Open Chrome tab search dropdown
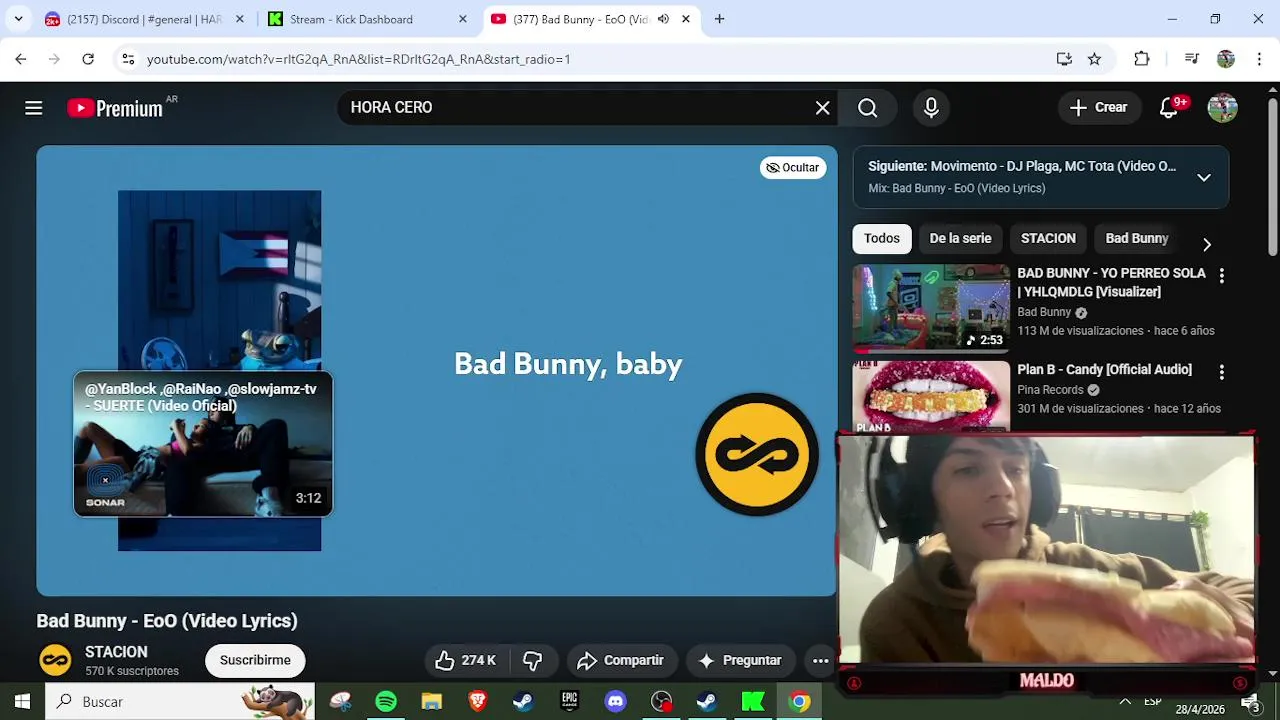The image size is (1280, 720). click(x=18, y=19)
